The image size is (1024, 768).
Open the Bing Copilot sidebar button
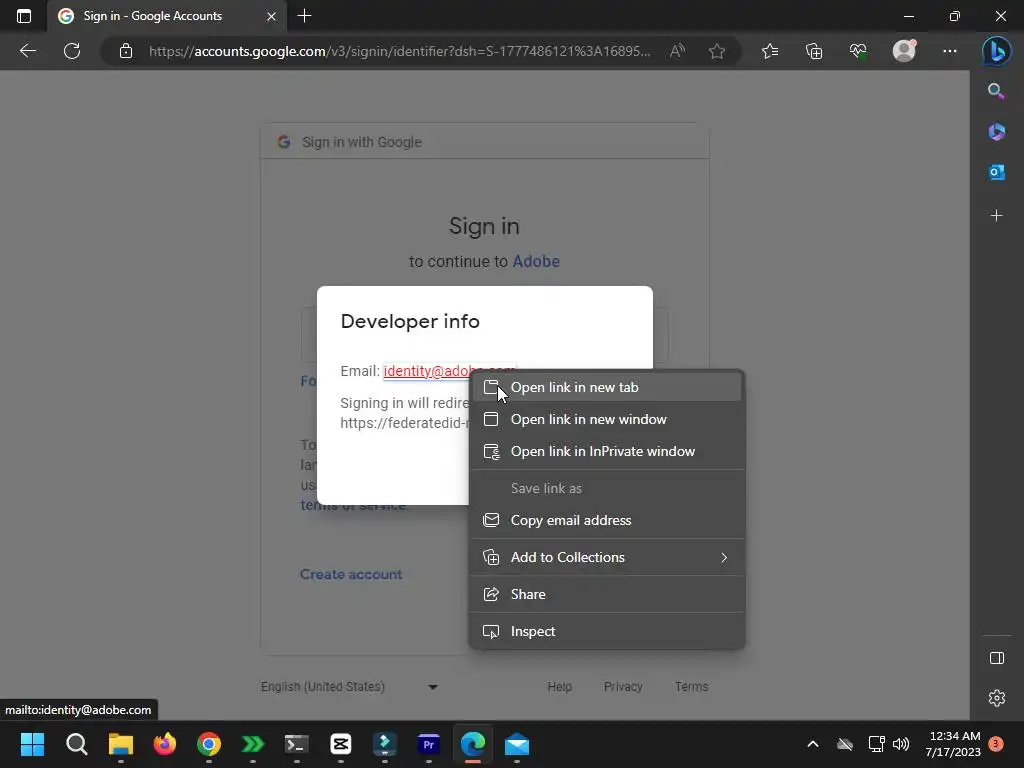coord(997,51)
